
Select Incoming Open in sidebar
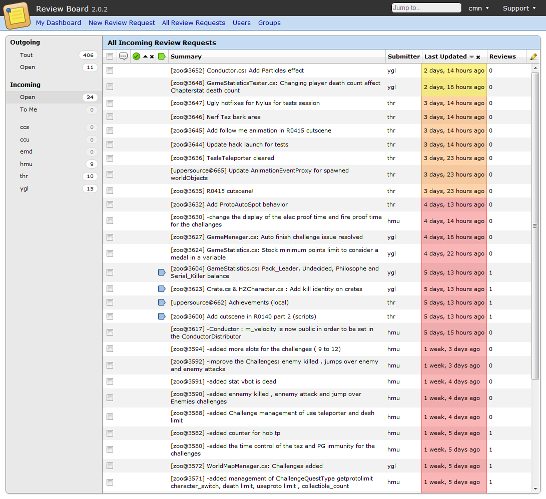pos(54,97)
